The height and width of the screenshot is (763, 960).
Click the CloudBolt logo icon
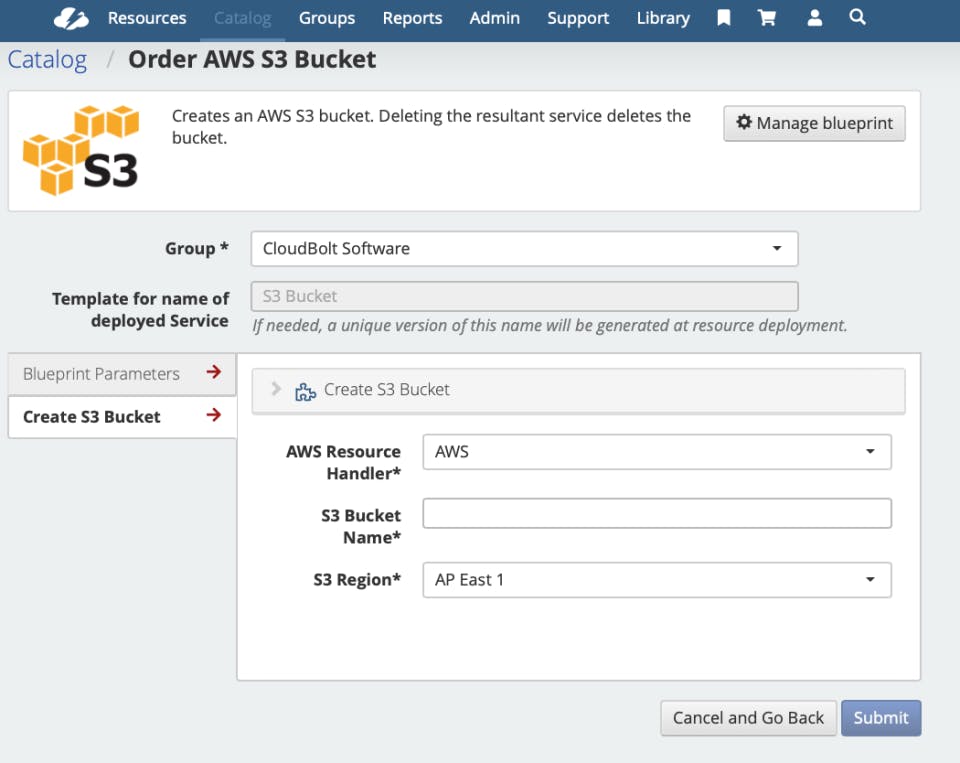pos(71,18)
